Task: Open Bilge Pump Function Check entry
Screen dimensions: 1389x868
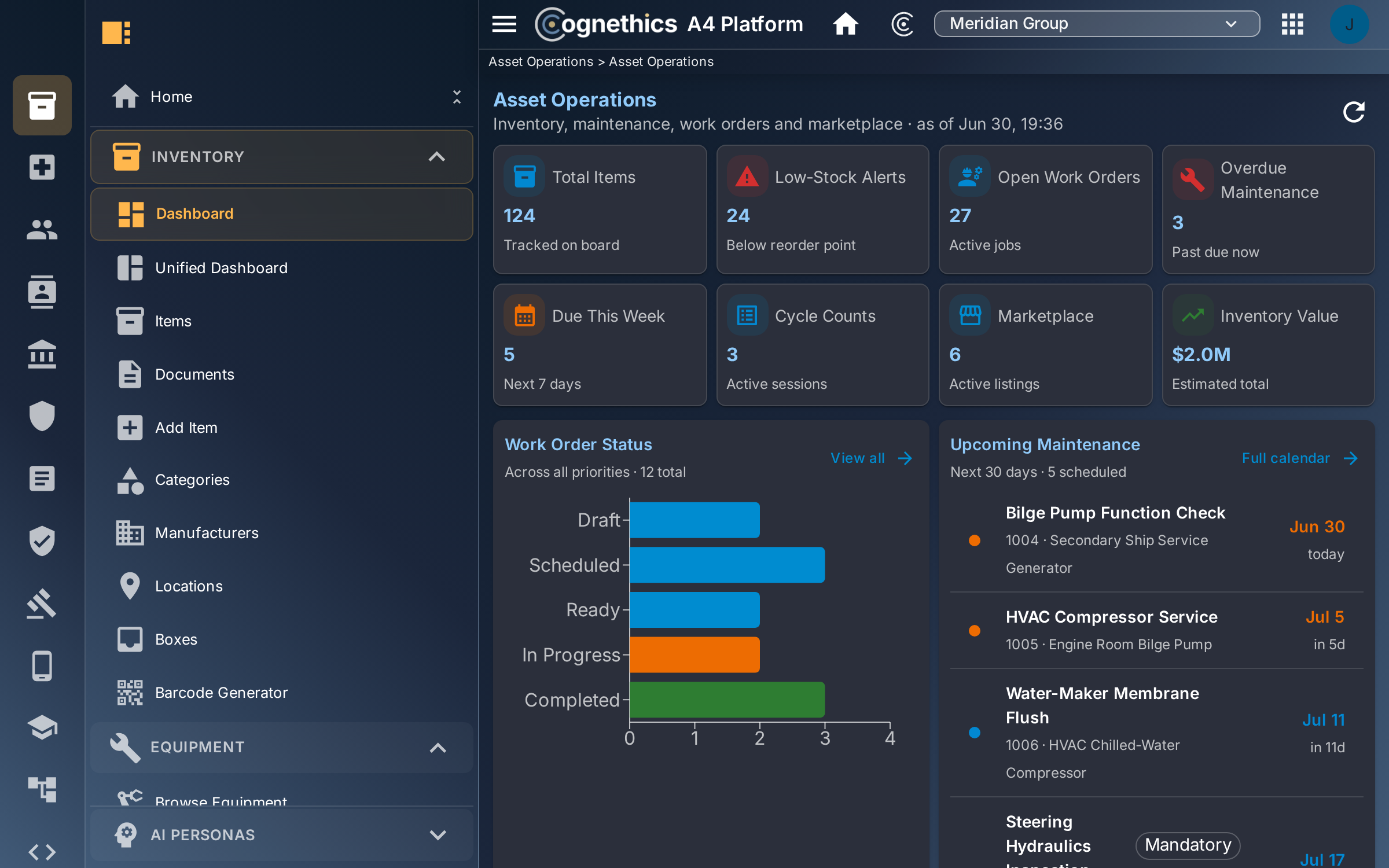Action: click(x=1156, y=540)
